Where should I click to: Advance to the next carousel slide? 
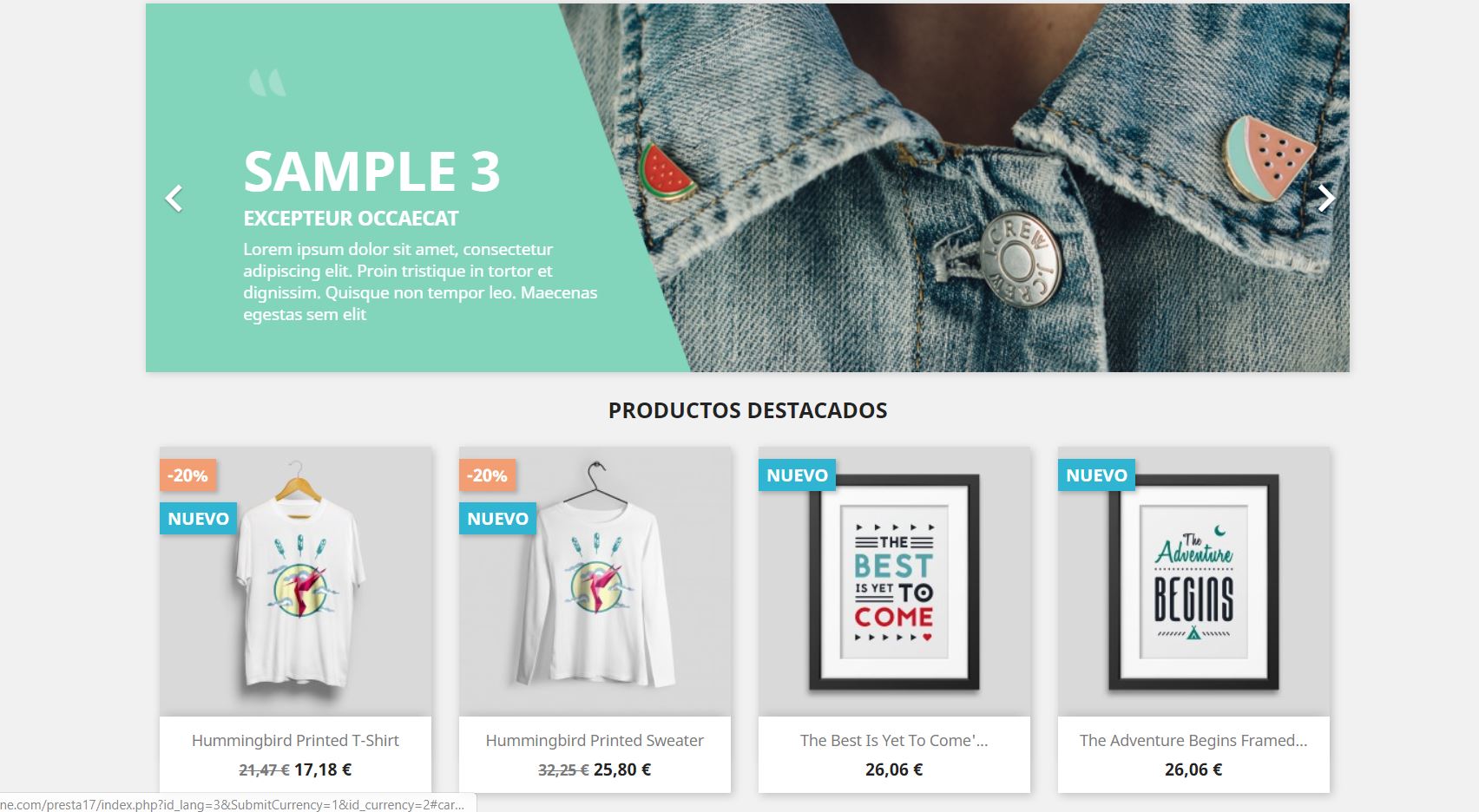pyautogui.click(x=1326, y=198)
